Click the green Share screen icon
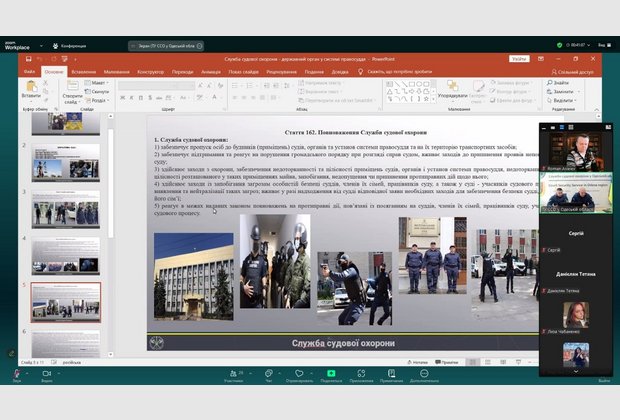Screen dimensions: 620x420 pyautogui.click(x=330, y=373)
